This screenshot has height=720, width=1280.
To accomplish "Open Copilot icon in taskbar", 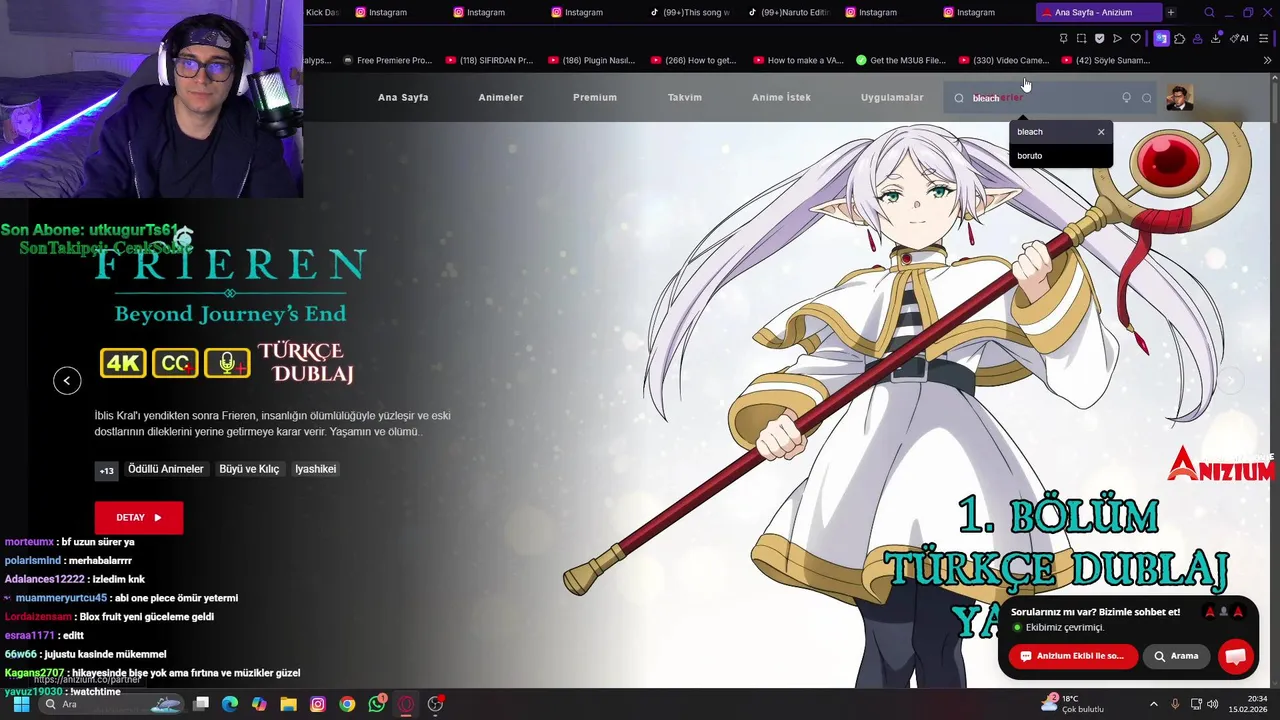I will (259, 704).
